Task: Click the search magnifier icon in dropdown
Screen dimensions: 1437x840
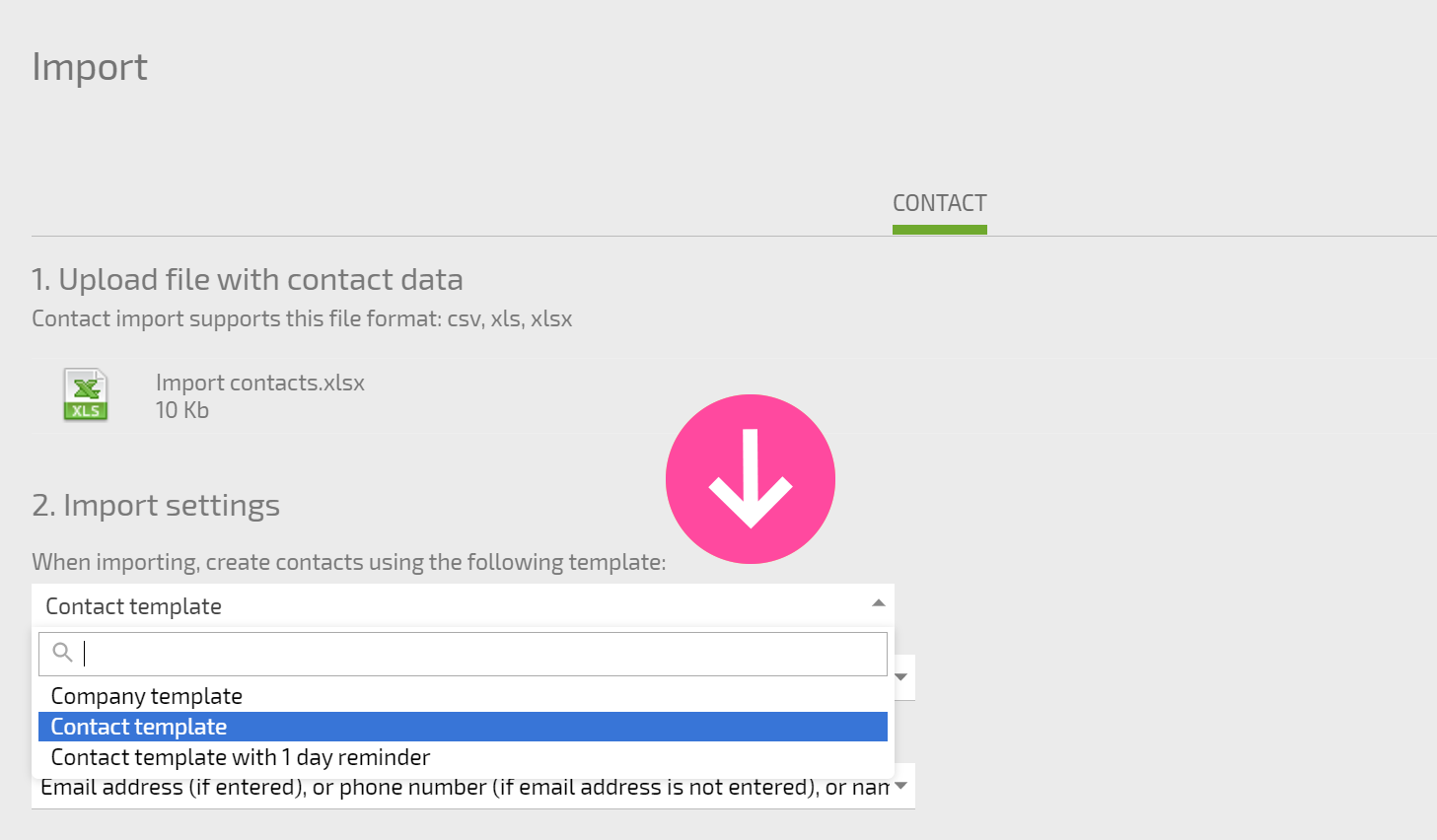Action: pos(62,653)
